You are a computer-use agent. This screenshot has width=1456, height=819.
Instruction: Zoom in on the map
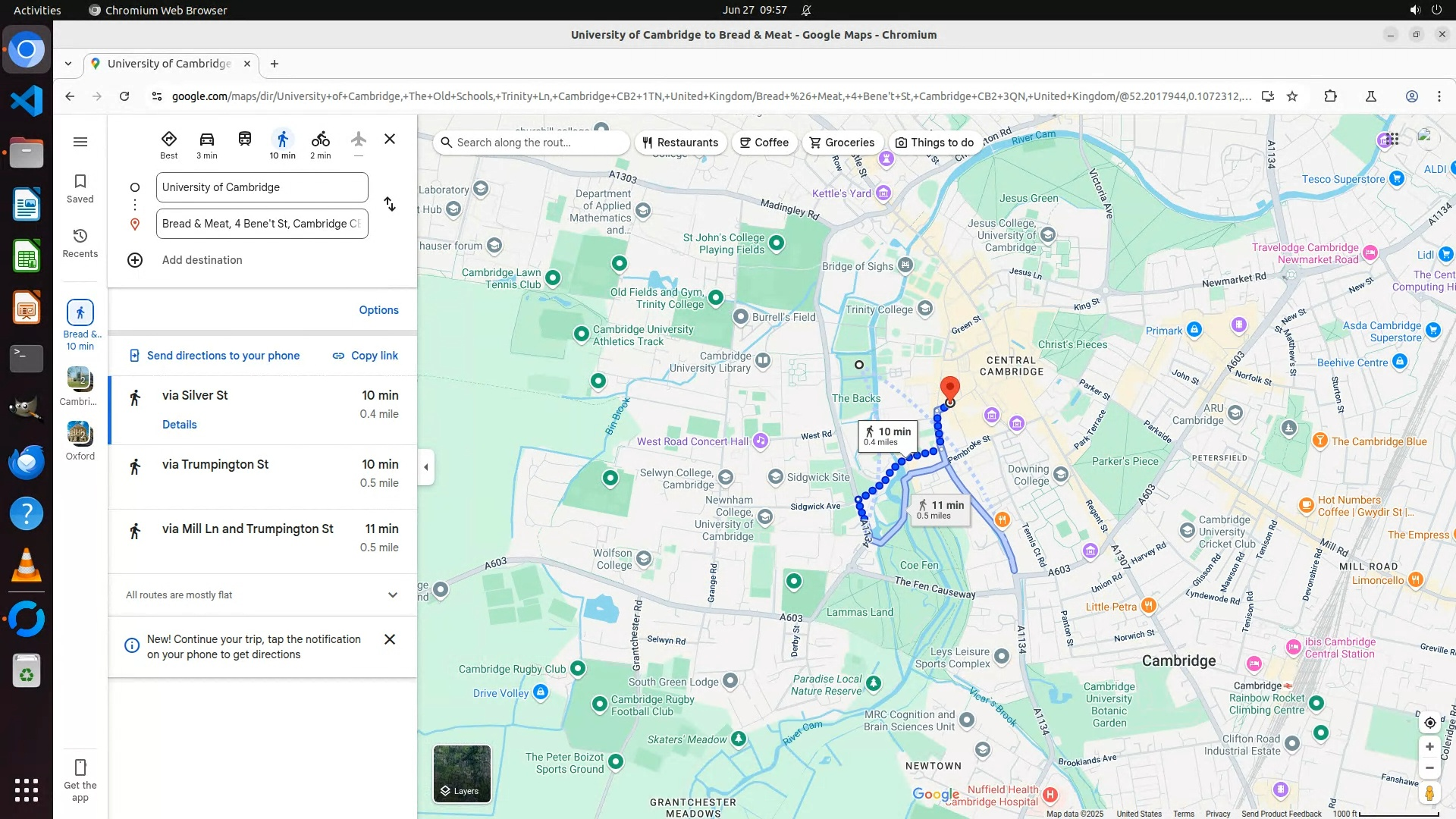(1429, 747)
